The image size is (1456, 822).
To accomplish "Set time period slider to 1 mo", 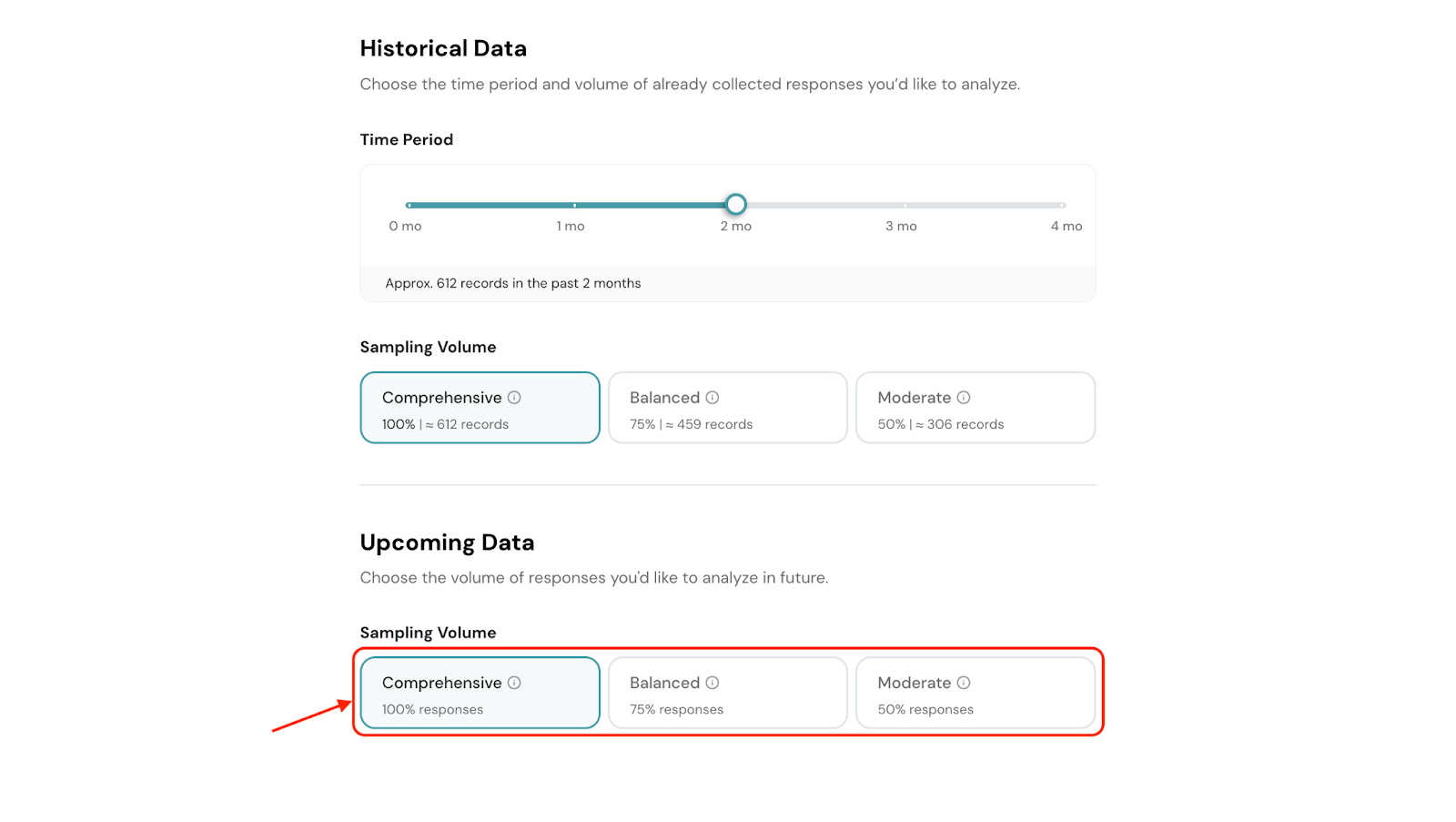I will pyautogui.click(x=574, y=205).
